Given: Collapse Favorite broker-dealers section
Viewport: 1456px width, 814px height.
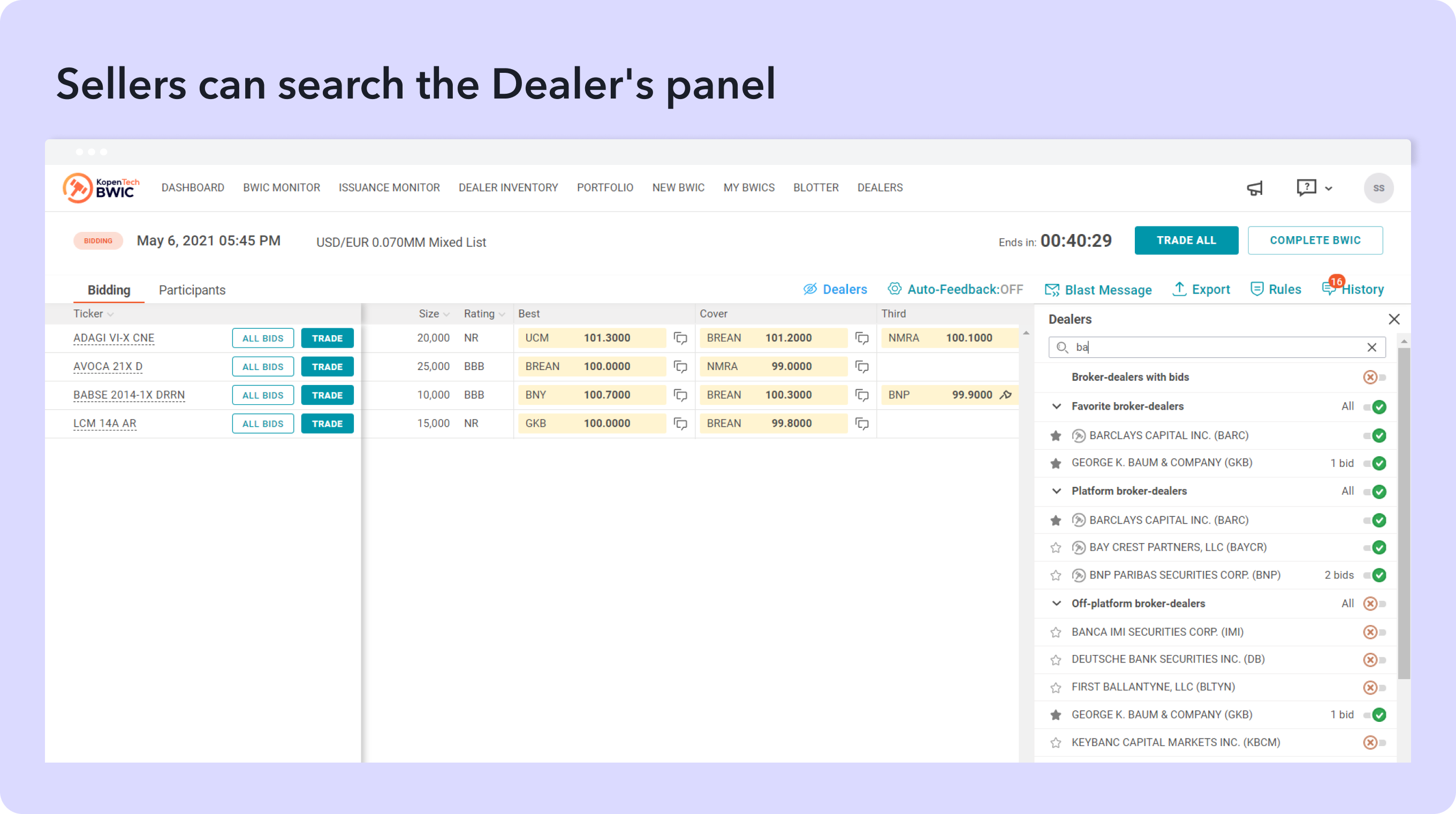Looking at the screenshot, I should coord(1056,406).
